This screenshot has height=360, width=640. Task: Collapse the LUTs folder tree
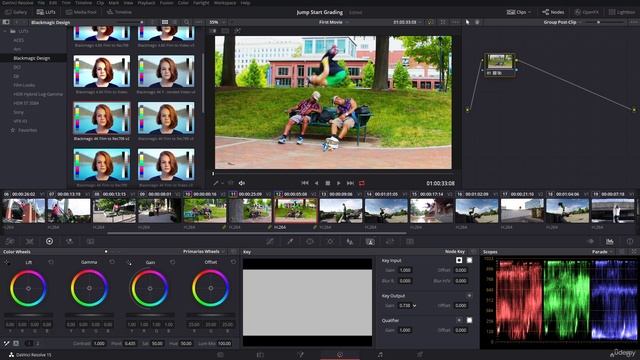point(5,31)
